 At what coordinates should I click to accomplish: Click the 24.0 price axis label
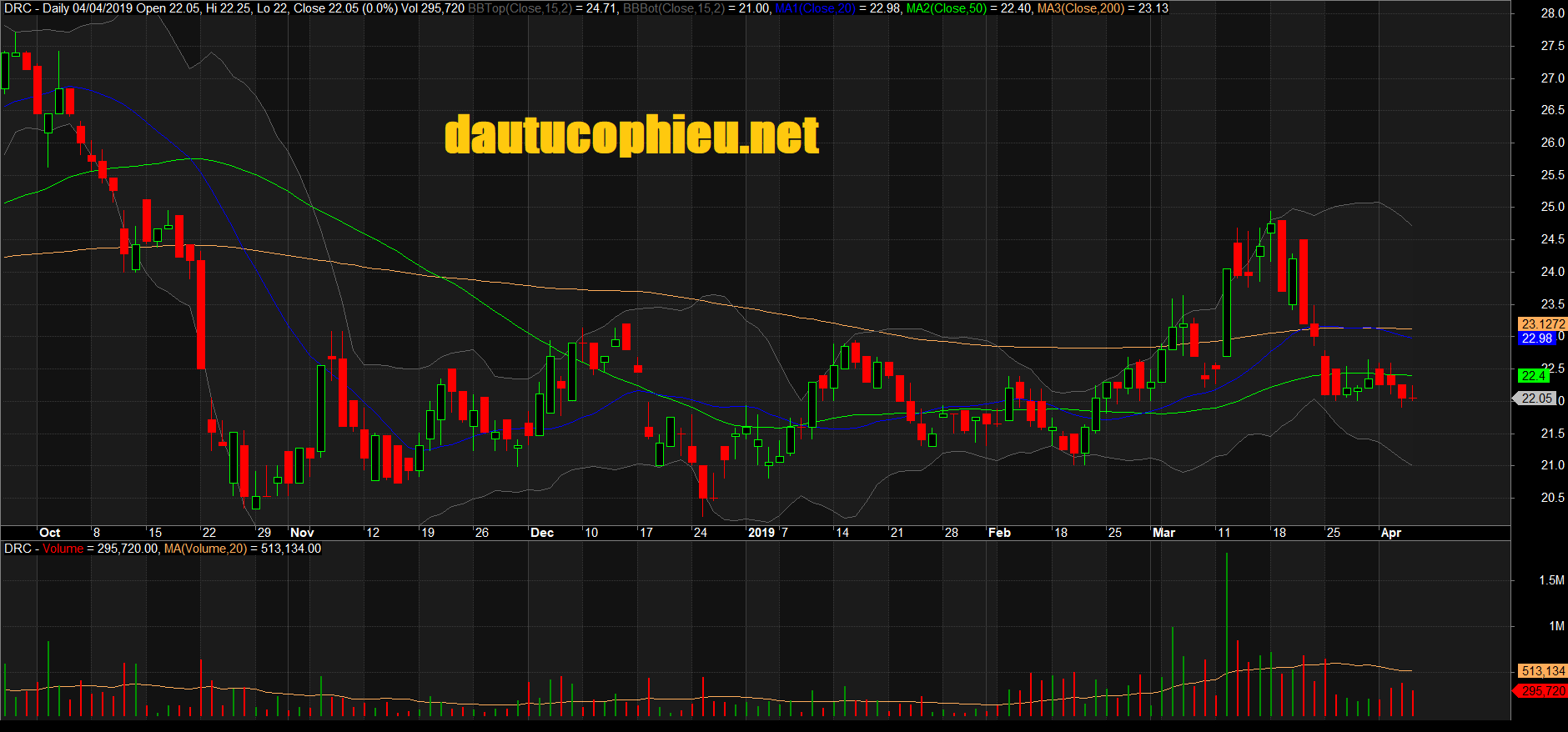[x=1552, y=272]
